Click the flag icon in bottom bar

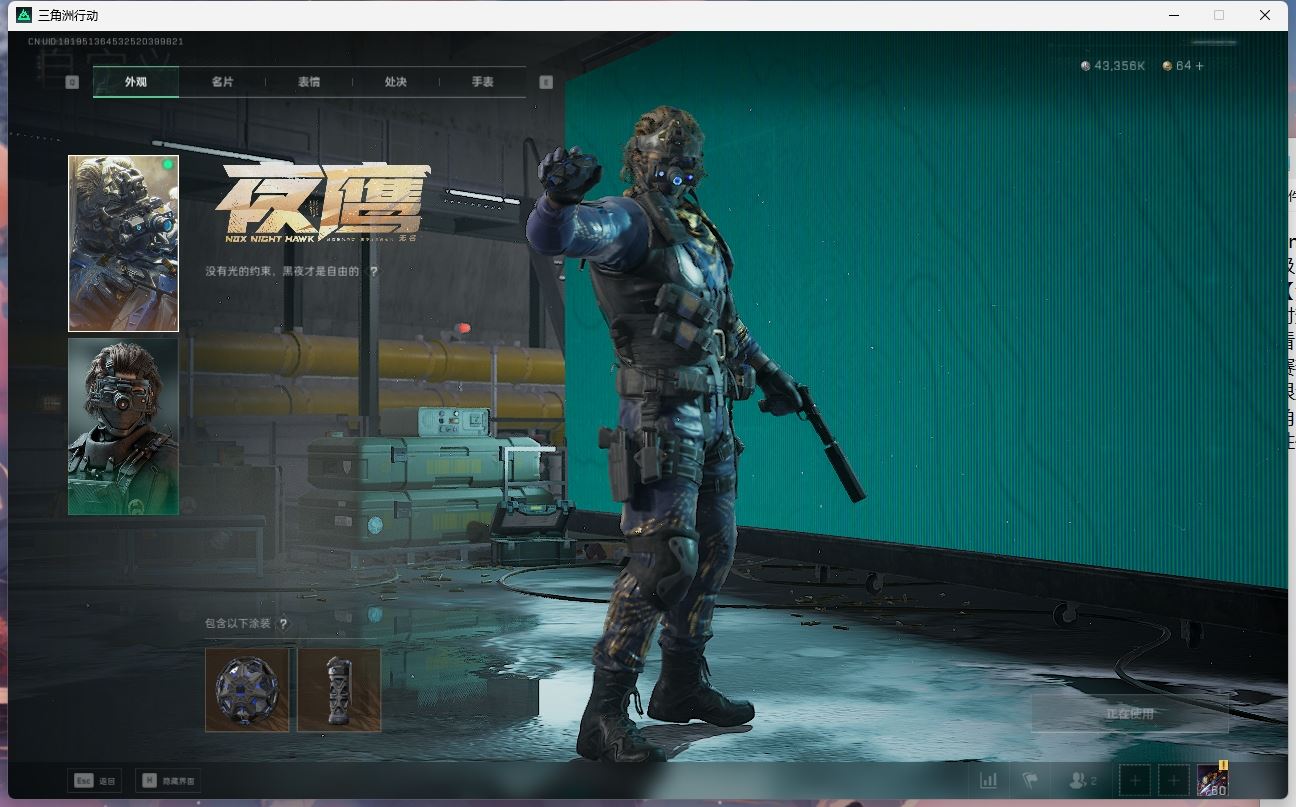click(x=1030, y=780)
